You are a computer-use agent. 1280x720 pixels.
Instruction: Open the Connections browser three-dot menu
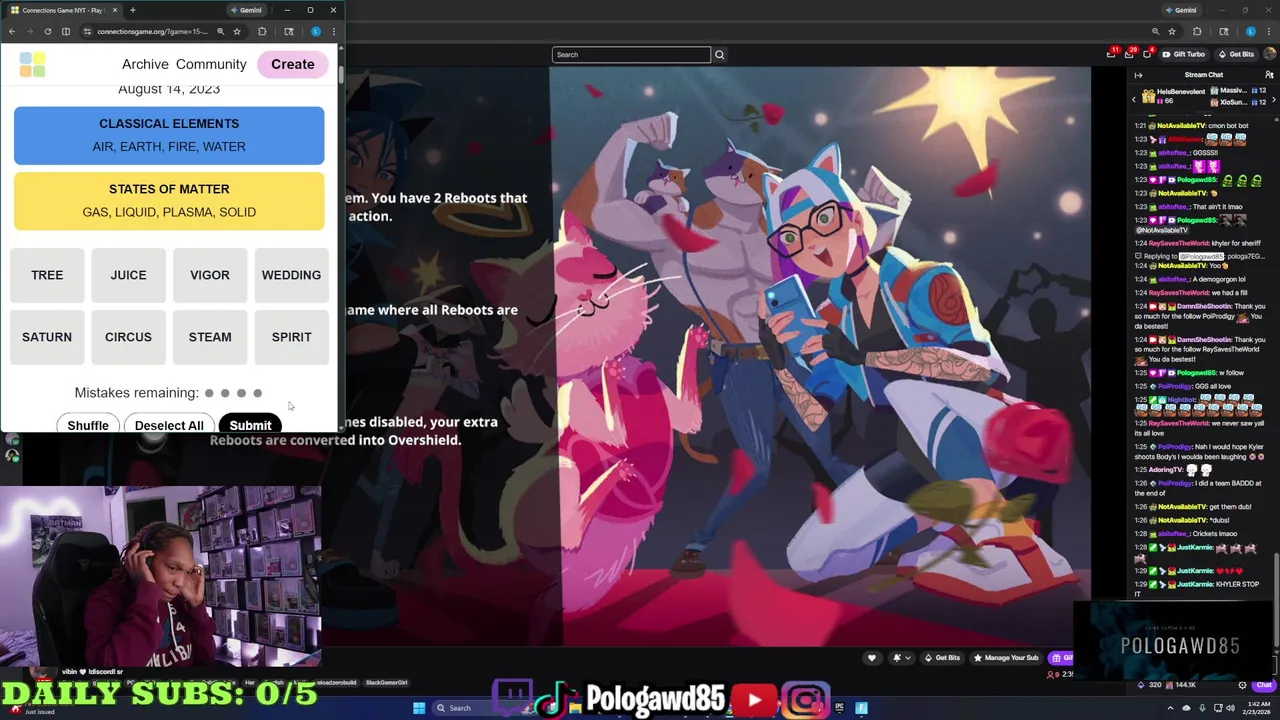pyautogui.click(x=333, y=31)
